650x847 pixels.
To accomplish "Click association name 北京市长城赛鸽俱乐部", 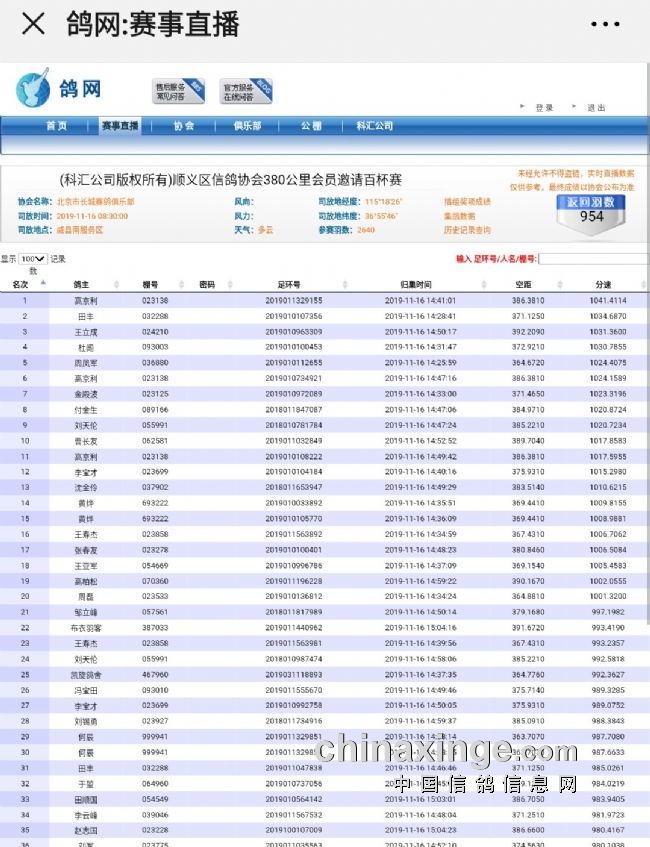I will click(x=96, y=201).
